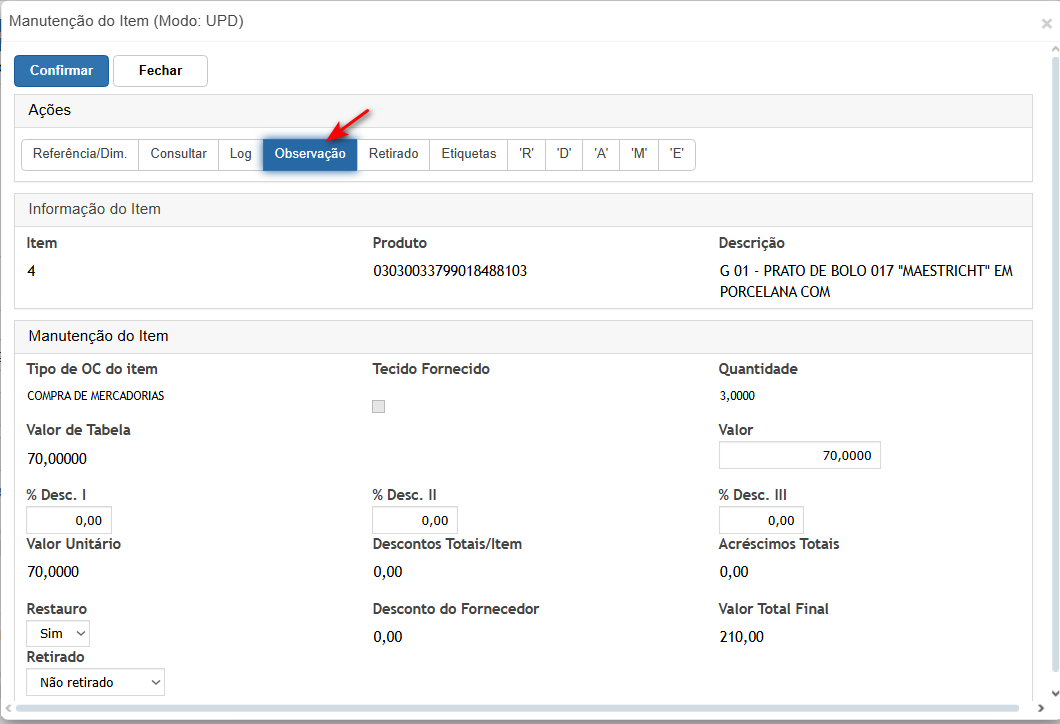Expand the Restauro dropdown
The image size is (1060, 724).
[x=58, y=633]
